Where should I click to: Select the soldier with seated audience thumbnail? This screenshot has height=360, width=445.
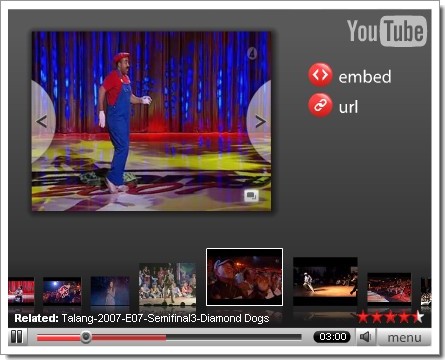(x=167, y=284)
